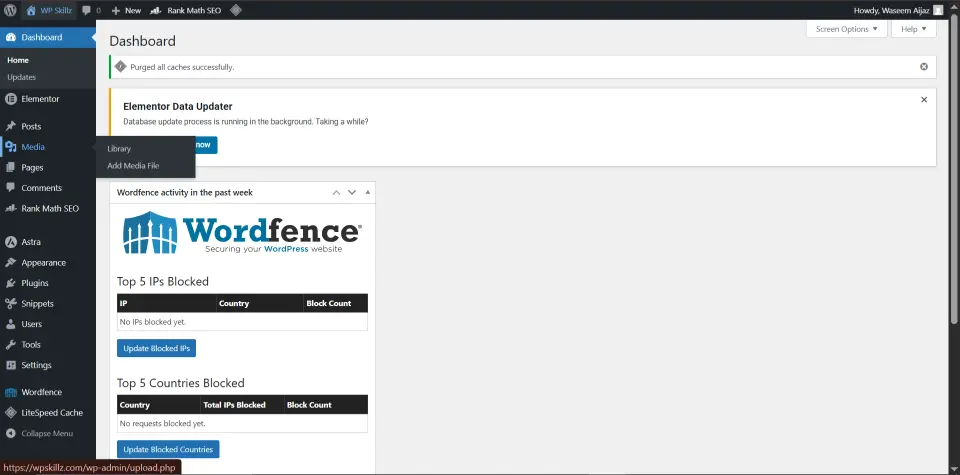Image resolution: width=960 pixels, height=475 pixels.
Task: Open the Posts menu label
Action: [31, 126]
